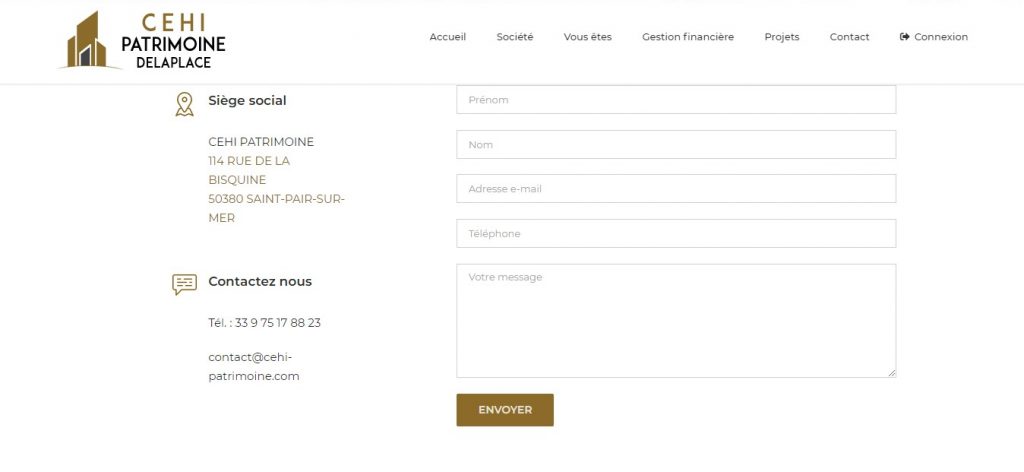Click the CEHI Patrimoine Delaplace logo
The height and width of the screenshot is (472, 1024).
[142, 40]
